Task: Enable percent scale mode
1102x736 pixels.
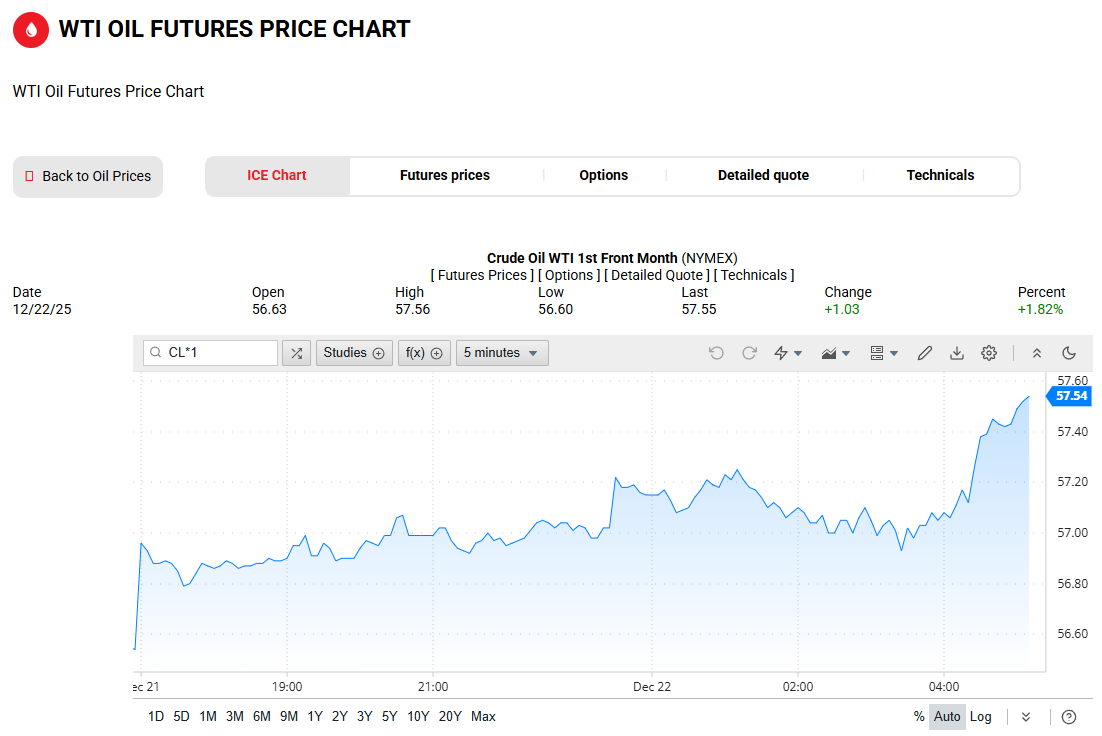Action: point(919,716)
